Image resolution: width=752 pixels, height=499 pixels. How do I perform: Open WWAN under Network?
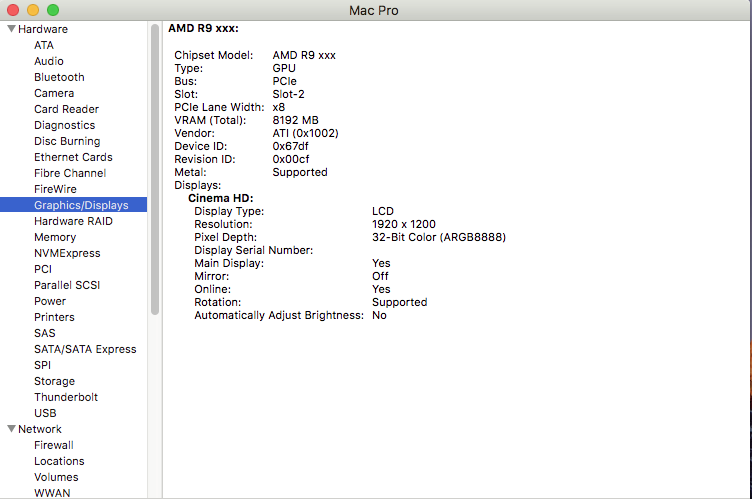pyautogui.click(x=52, y=493)
